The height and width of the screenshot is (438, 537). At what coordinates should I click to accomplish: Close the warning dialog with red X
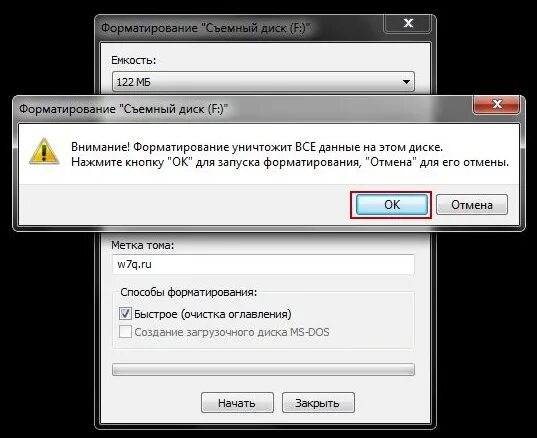point(497,104)
